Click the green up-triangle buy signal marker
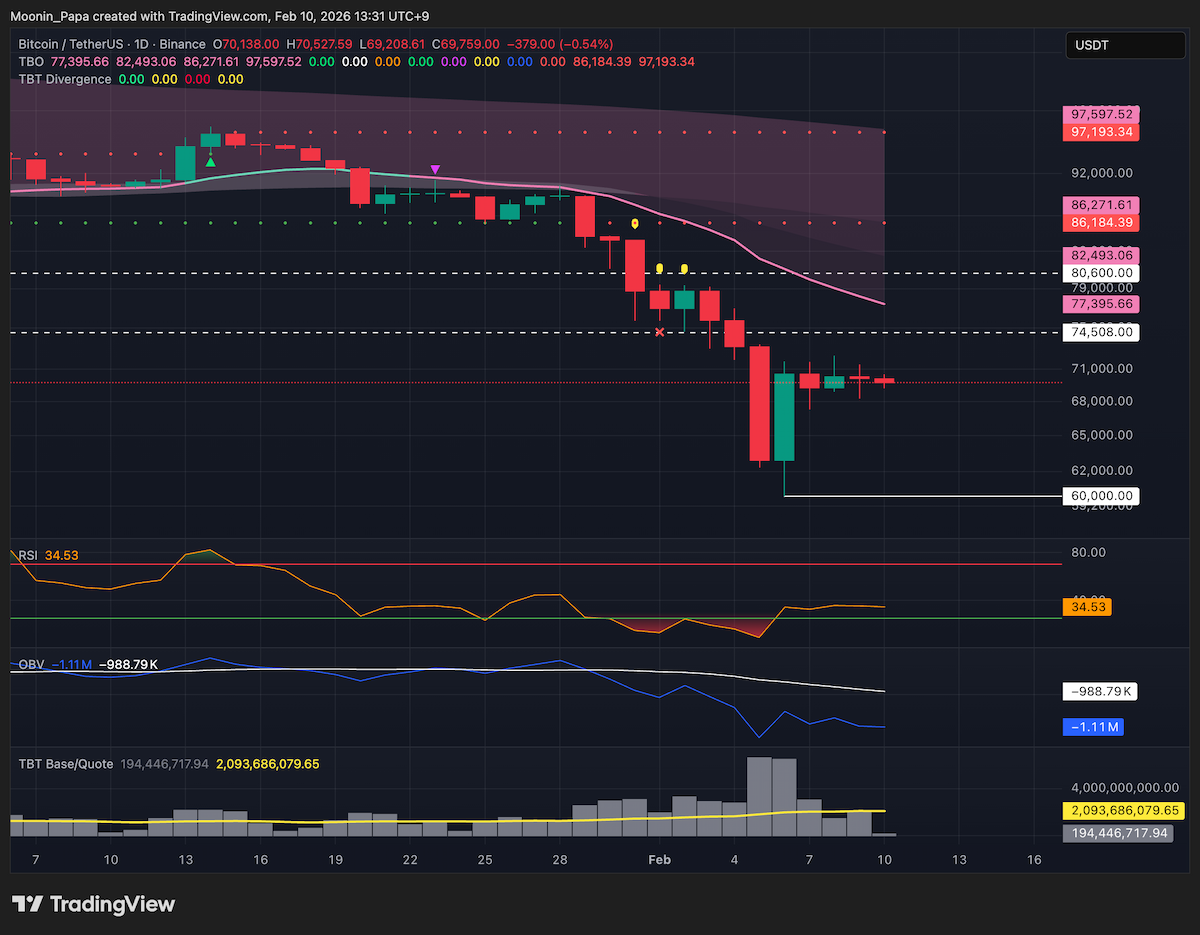The width and height of the screenshot is (1200, 935). (x=211, y=161)
